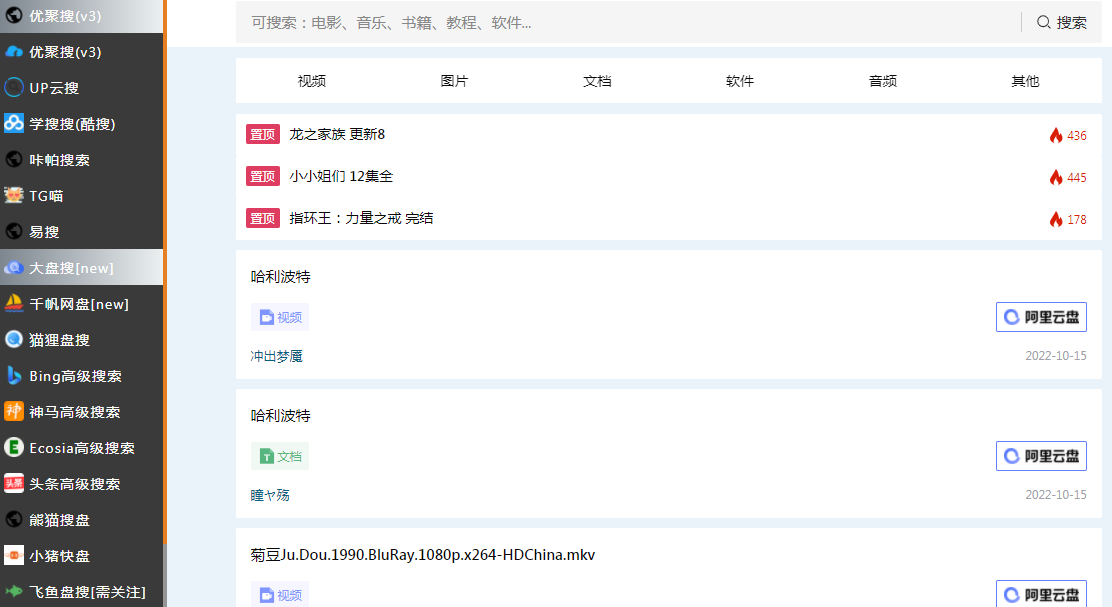The width and height of the screenshot is (1112, 607).
Task: Open the 哈利波特 result tagged 文档
Action: (x=281, y=416)
